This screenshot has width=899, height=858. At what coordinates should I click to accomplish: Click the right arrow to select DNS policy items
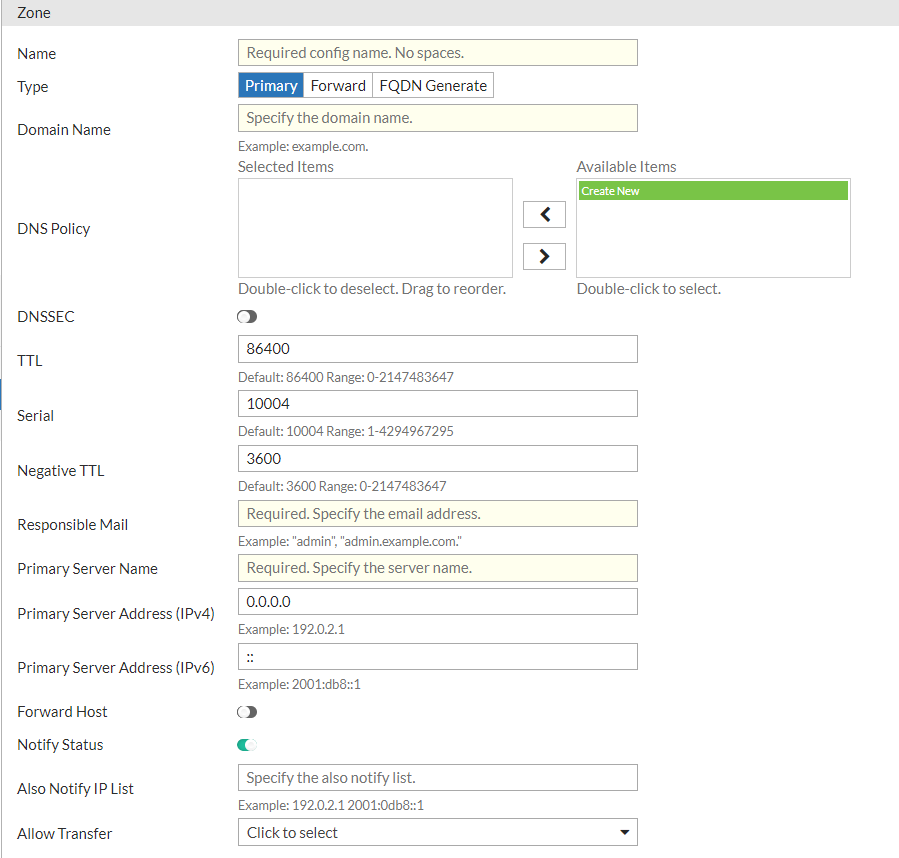click(x=544, y=256)
